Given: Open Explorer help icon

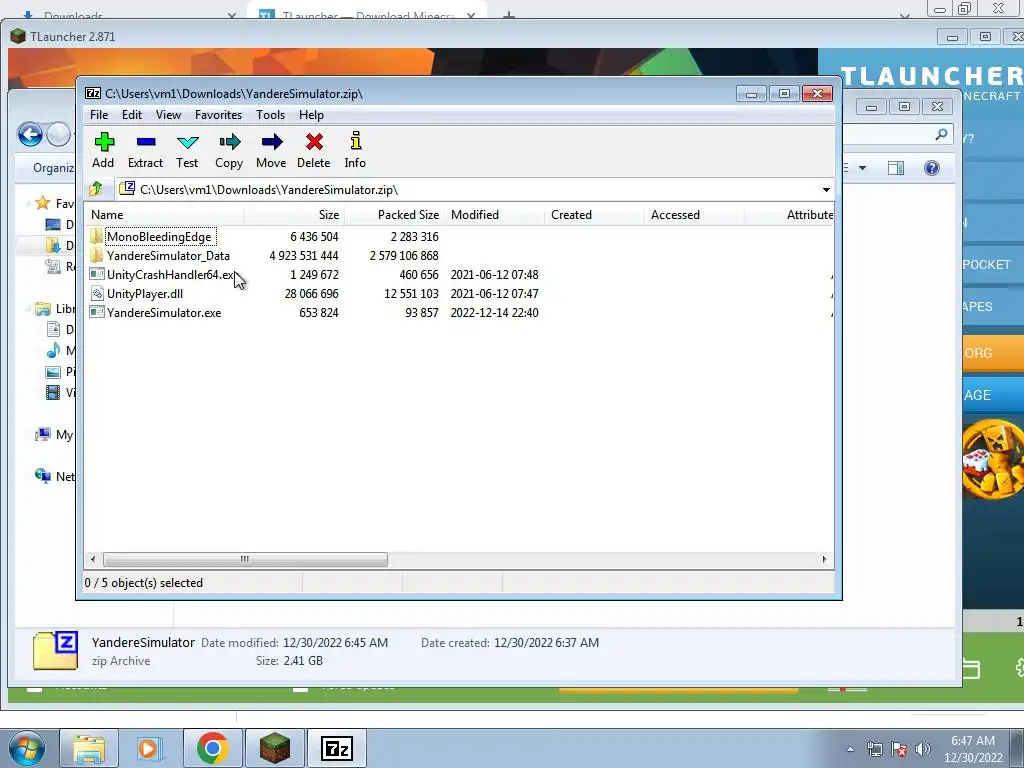Looking at the screenshot, I should pyautogui.click(x=932, y=168).
